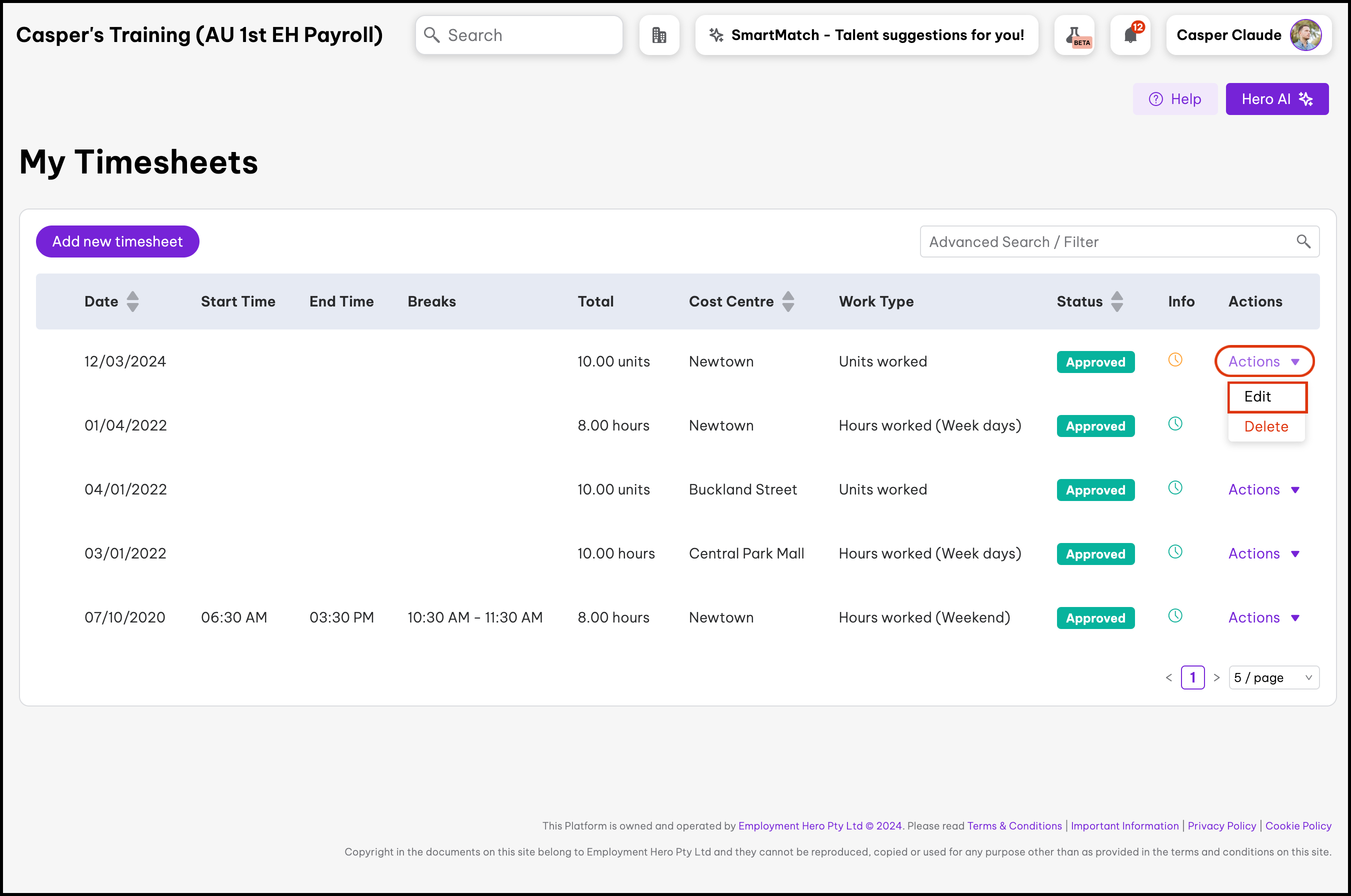
Task: Click the organisation building icon
Action: tap(658, 35)
